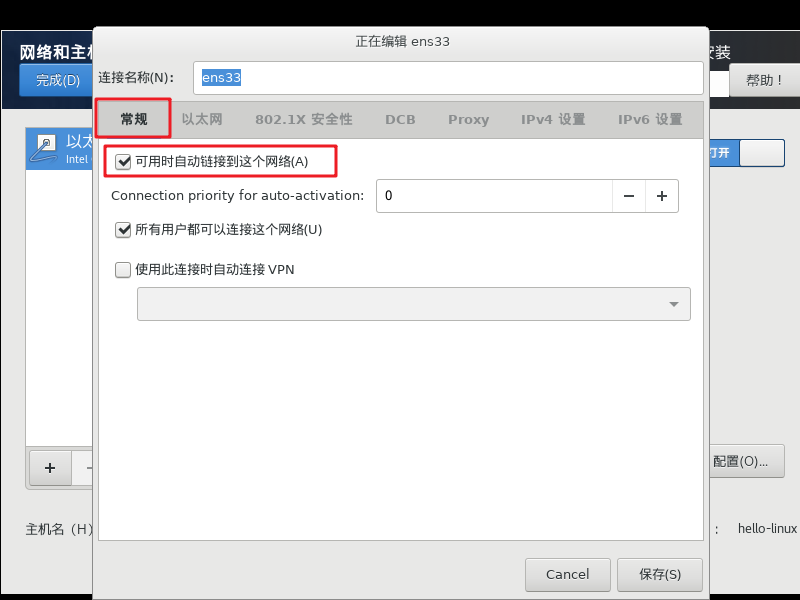Go to IPv6 设置 tab
This screenshot has height=600, width=800.
(650, 119)
